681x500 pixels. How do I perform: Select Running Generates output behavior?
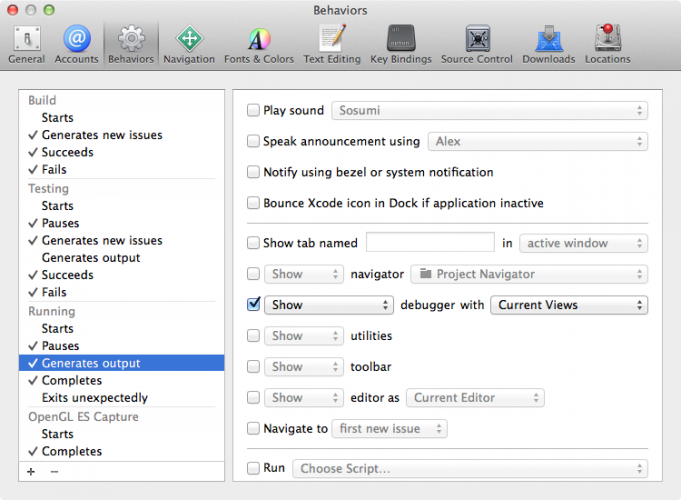[122, 363]
